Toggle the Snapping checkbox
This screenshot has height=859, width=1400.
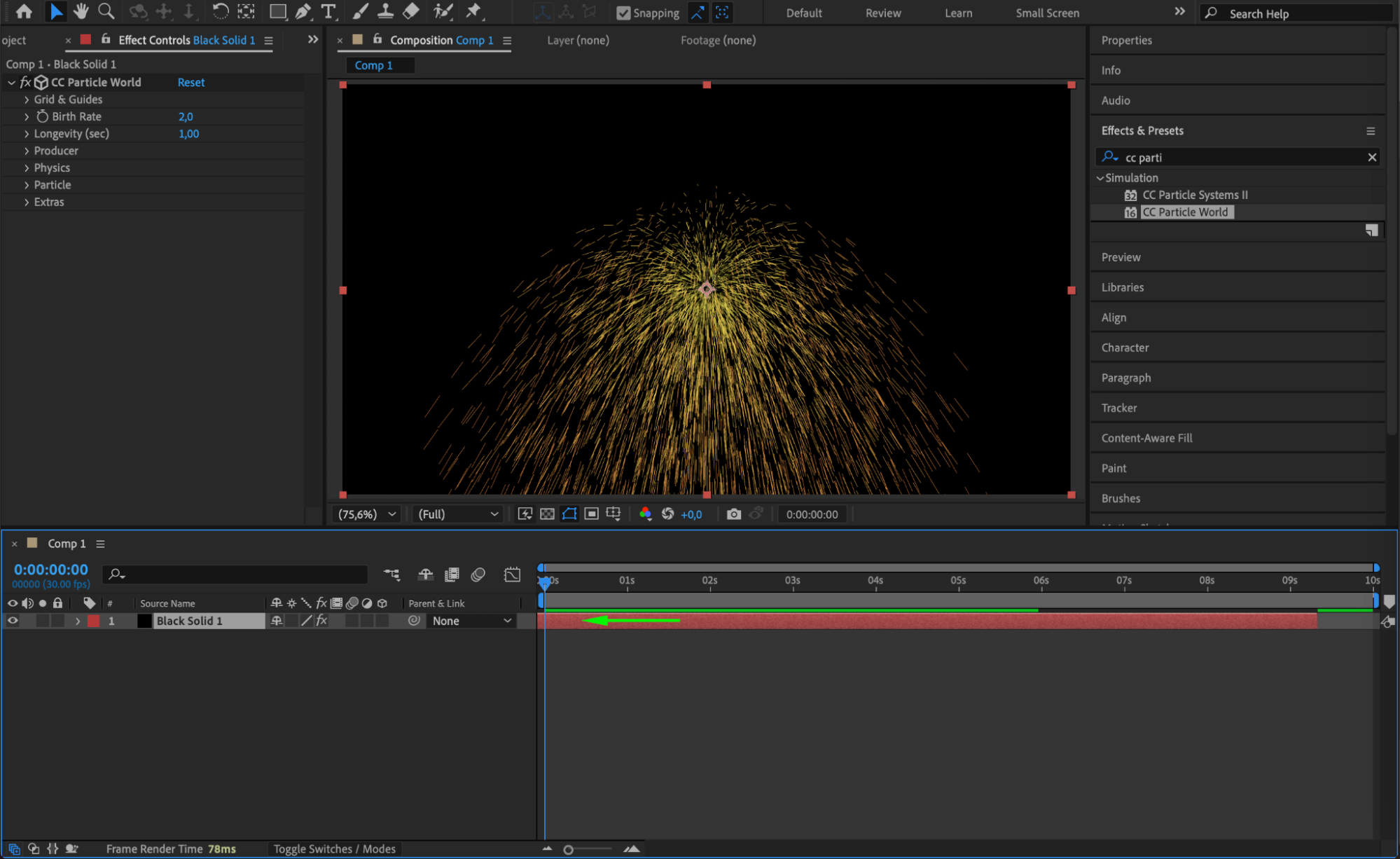click(x=623, y=13)
